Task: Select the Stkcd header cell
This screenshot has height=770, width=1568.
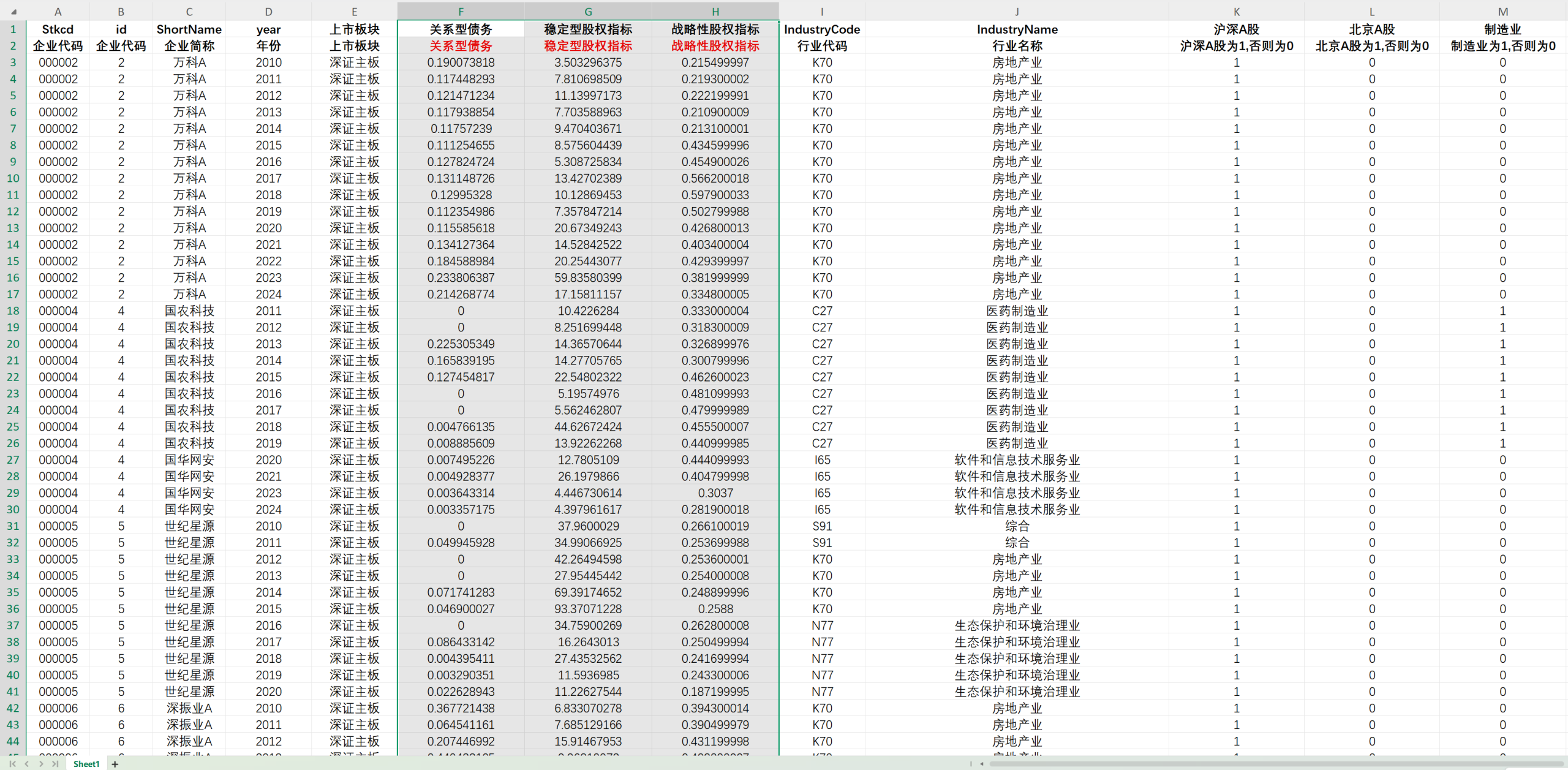Action: (x=58, y=29)
